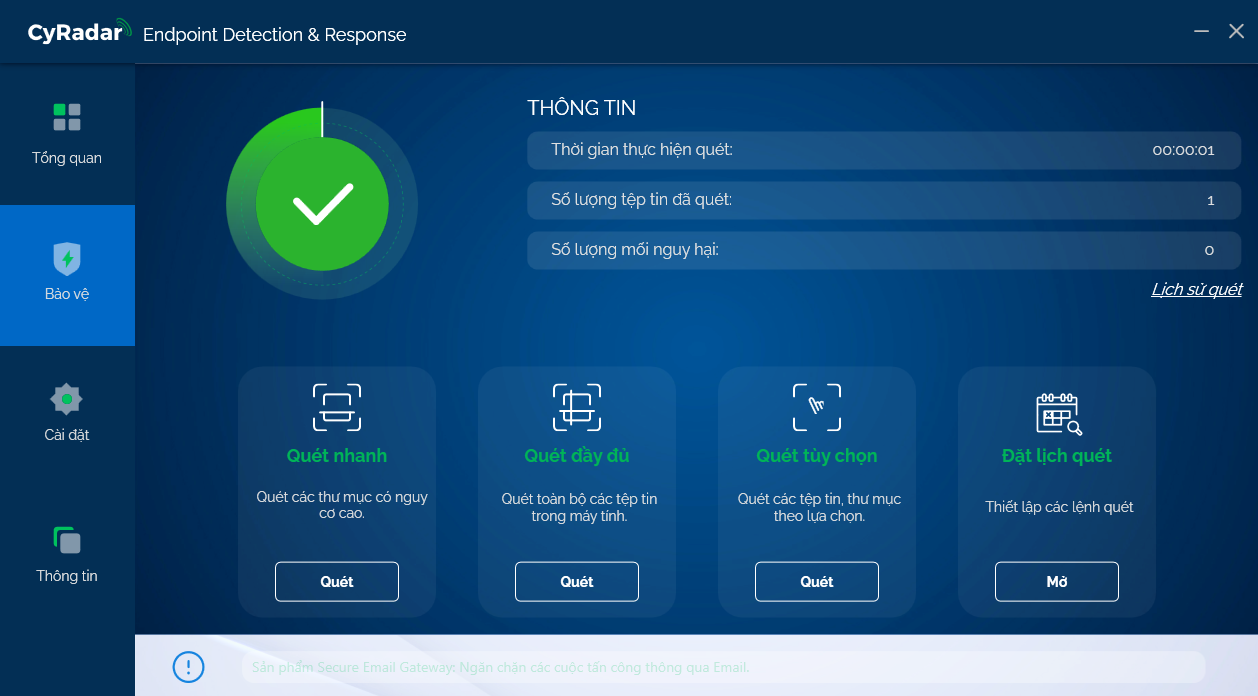This screenshot has height=696, width=1258.
Task: Select the Bảo vệ shield icon
Action: 67,257
